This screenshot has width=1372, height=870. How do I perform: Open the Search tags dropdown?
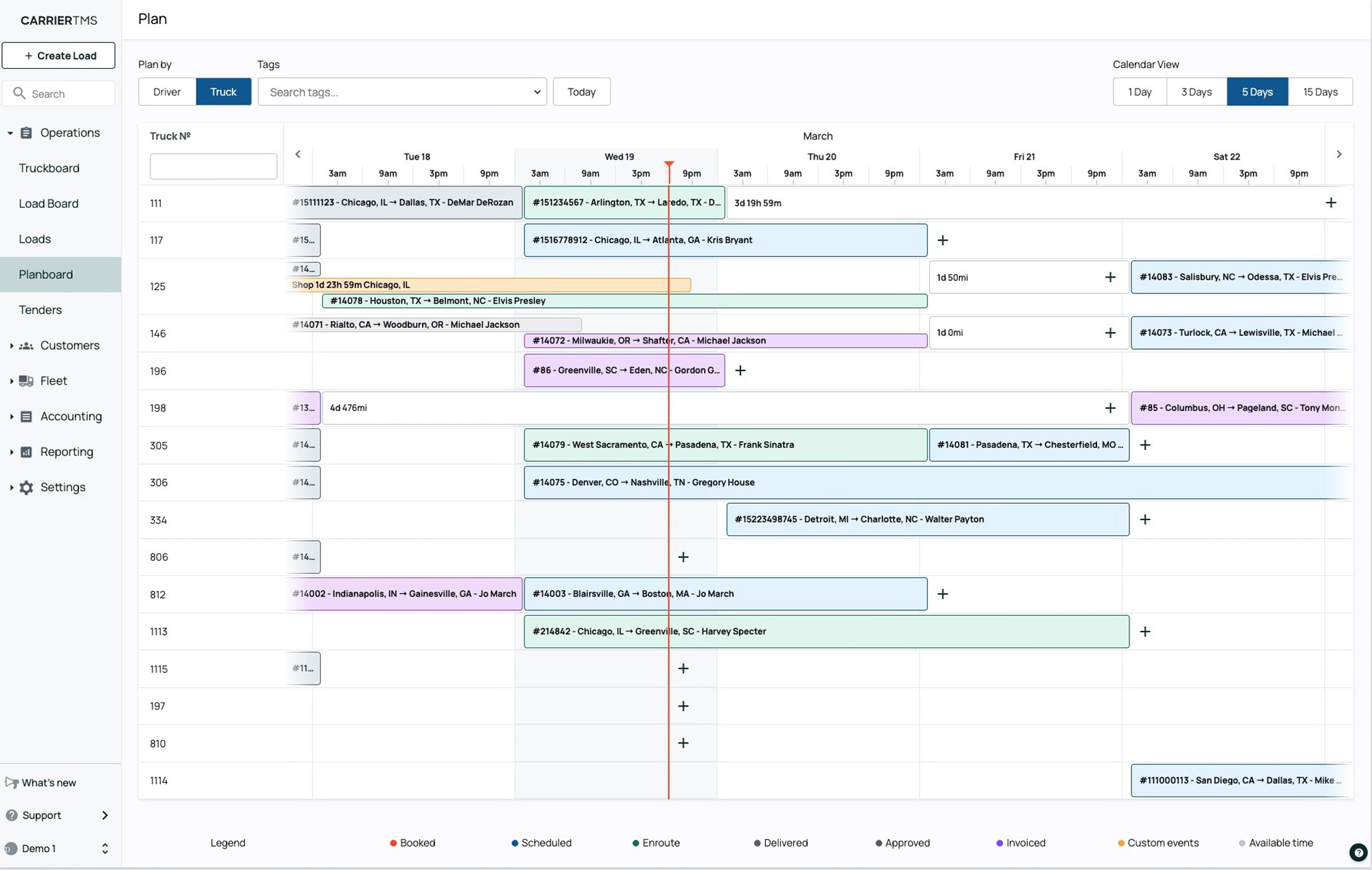click(x=402, y=92)
